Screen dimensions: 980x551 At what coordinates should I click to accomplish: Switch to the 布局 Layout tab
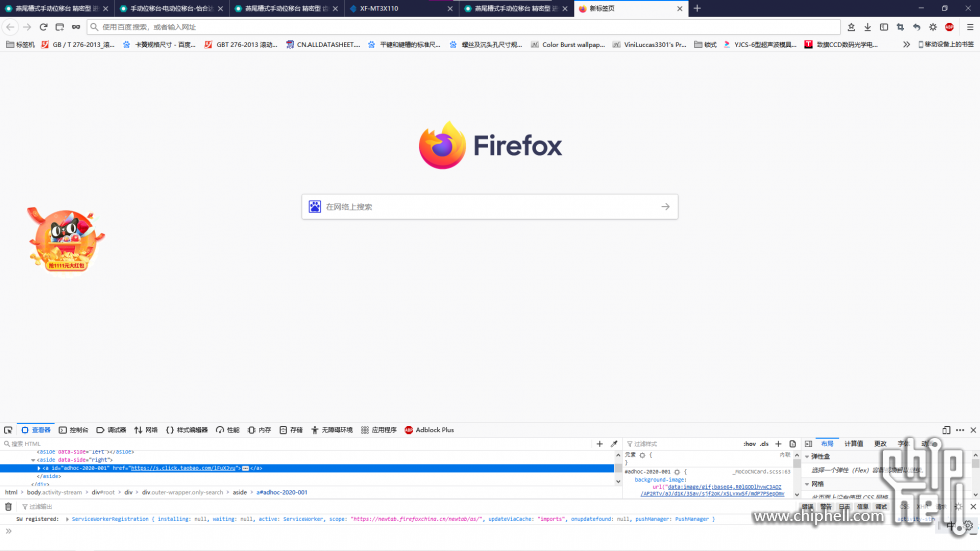tap(827, 444)
